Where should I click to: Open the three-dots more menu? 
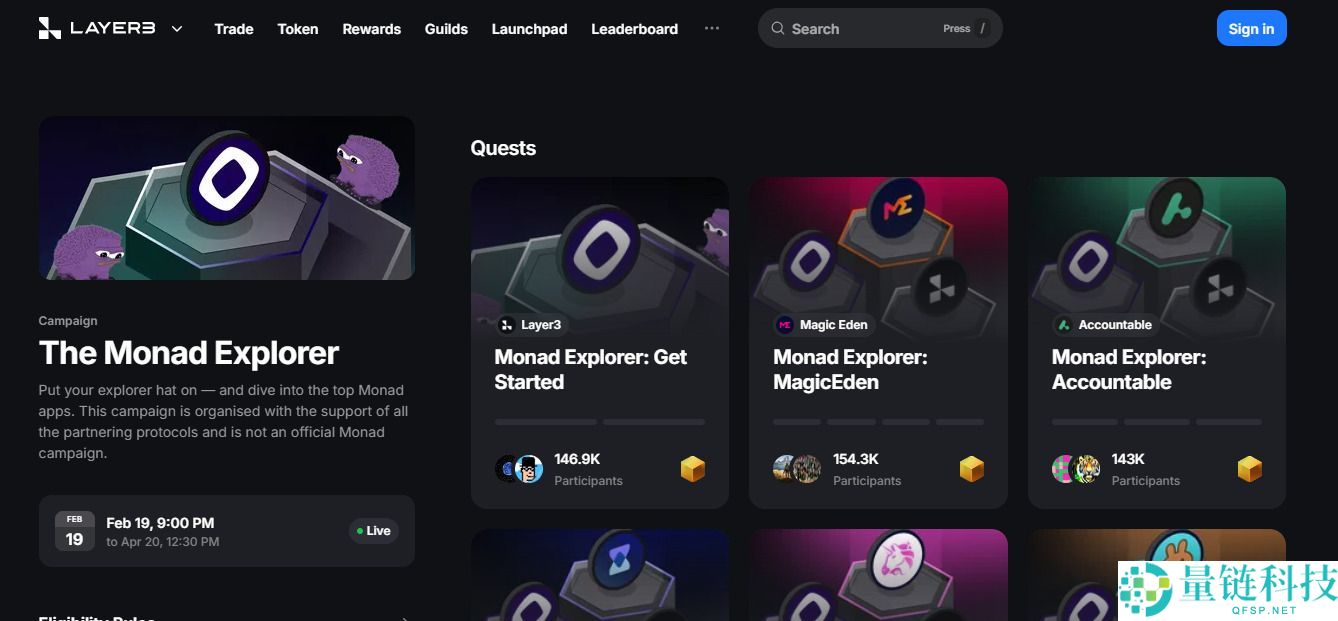coord(712,28)
